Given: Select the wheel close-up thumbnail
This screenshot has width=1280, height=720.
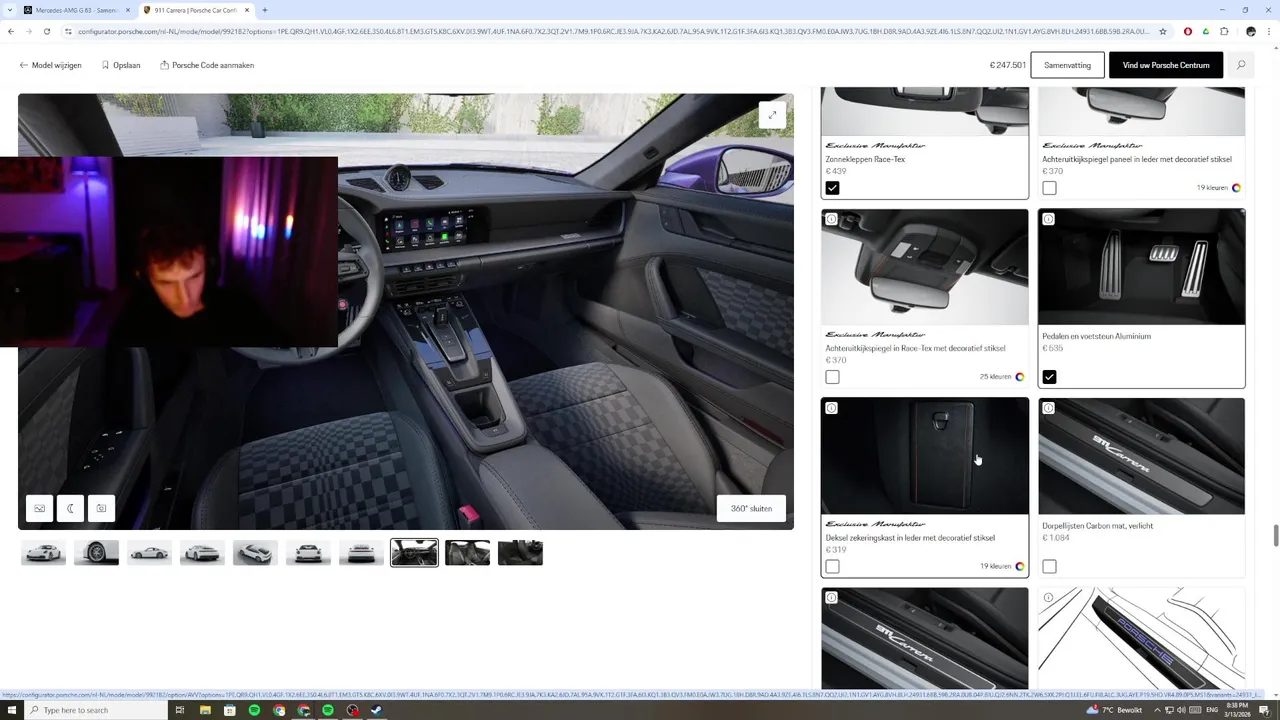Looking at the screenshot, I should point(96,553).
